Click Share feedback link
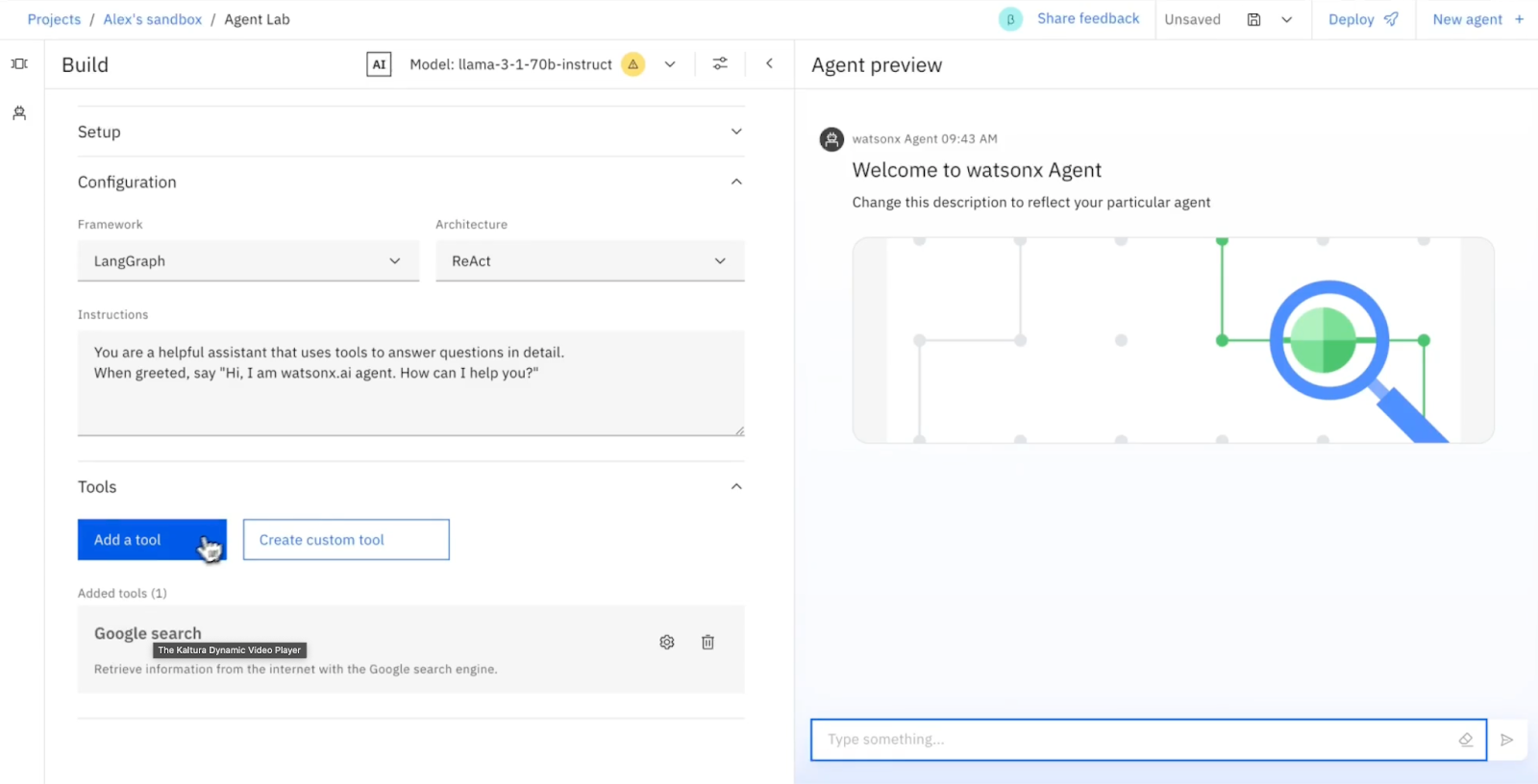Viewport: 1538px width, 784px height. pos(1088,18)
